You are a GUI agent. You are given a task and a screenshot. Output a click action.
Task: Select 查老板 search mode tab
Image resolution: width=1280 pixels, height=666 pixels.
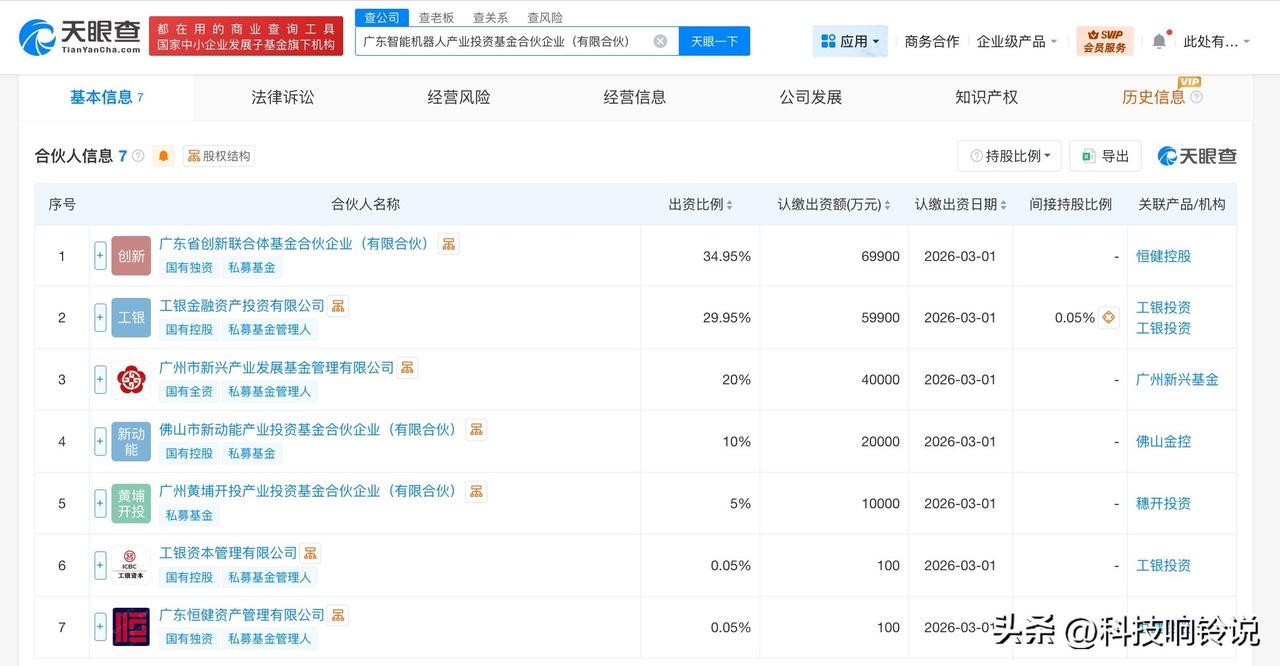point(436,17)
